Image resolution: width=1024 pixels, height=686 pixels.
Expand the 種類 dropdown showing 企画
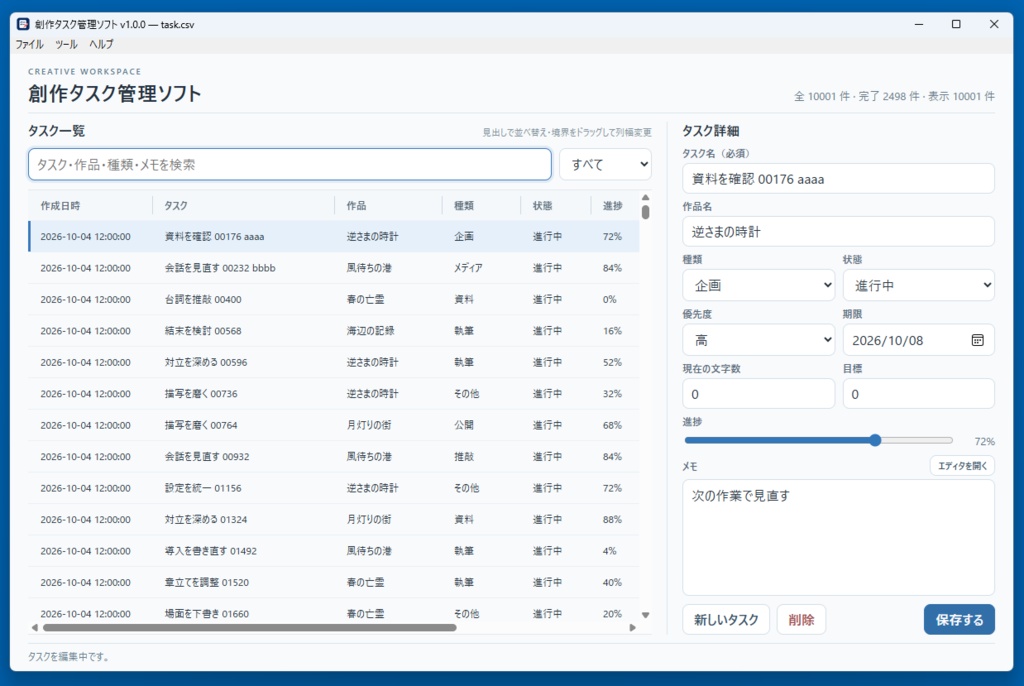[758, 286]
